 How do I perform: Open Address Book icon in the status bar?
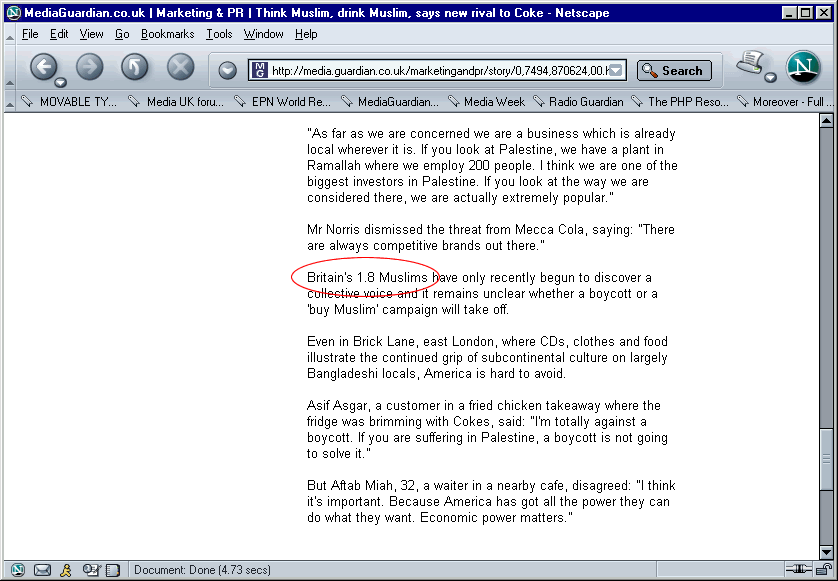click(x=113, y=570)
